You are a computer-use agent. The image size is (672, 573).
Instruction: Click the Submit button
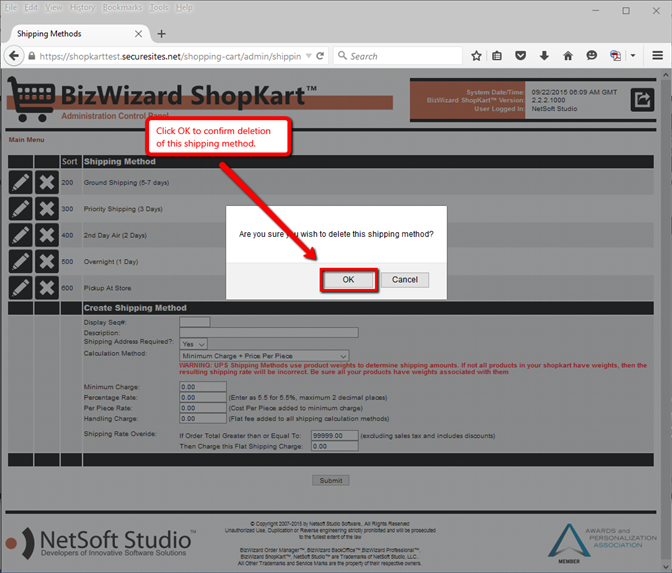[x=331, y=480]
